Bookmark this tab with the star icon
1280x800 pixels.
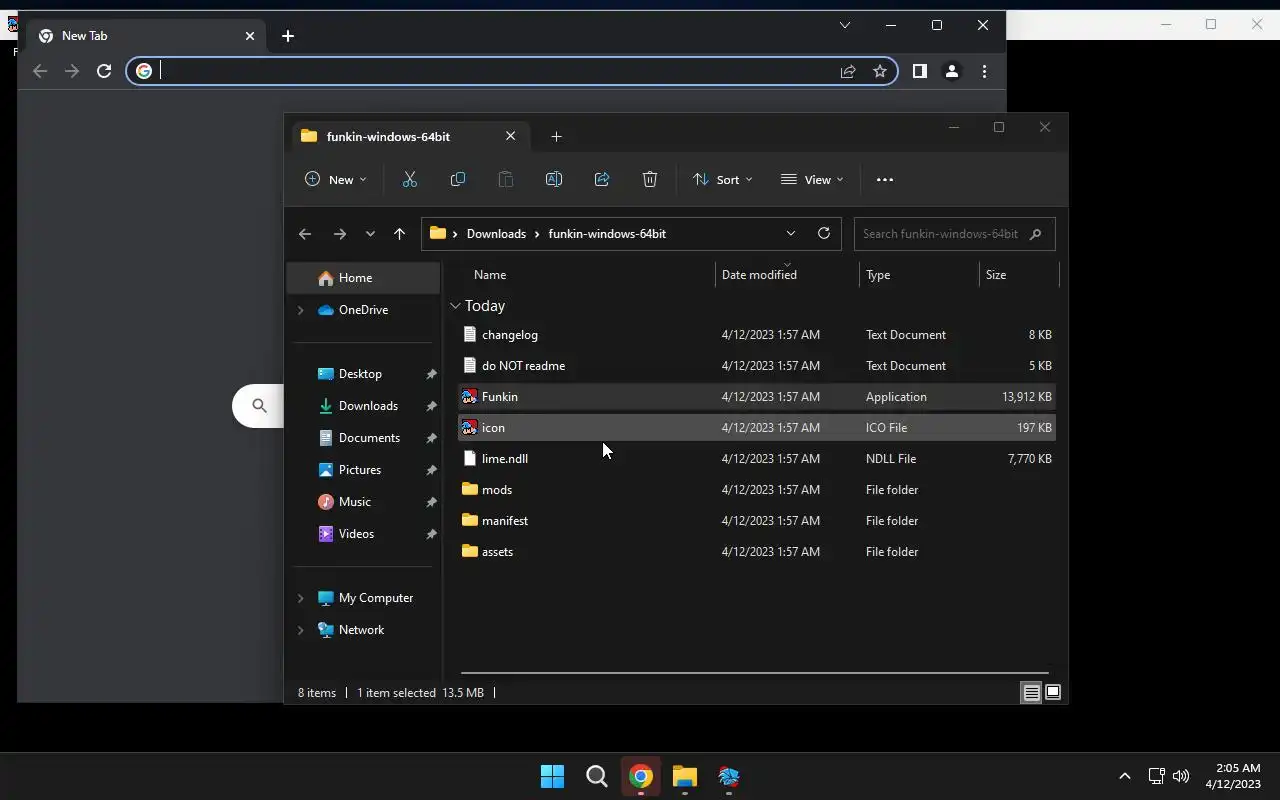click(x=880, y=71)
